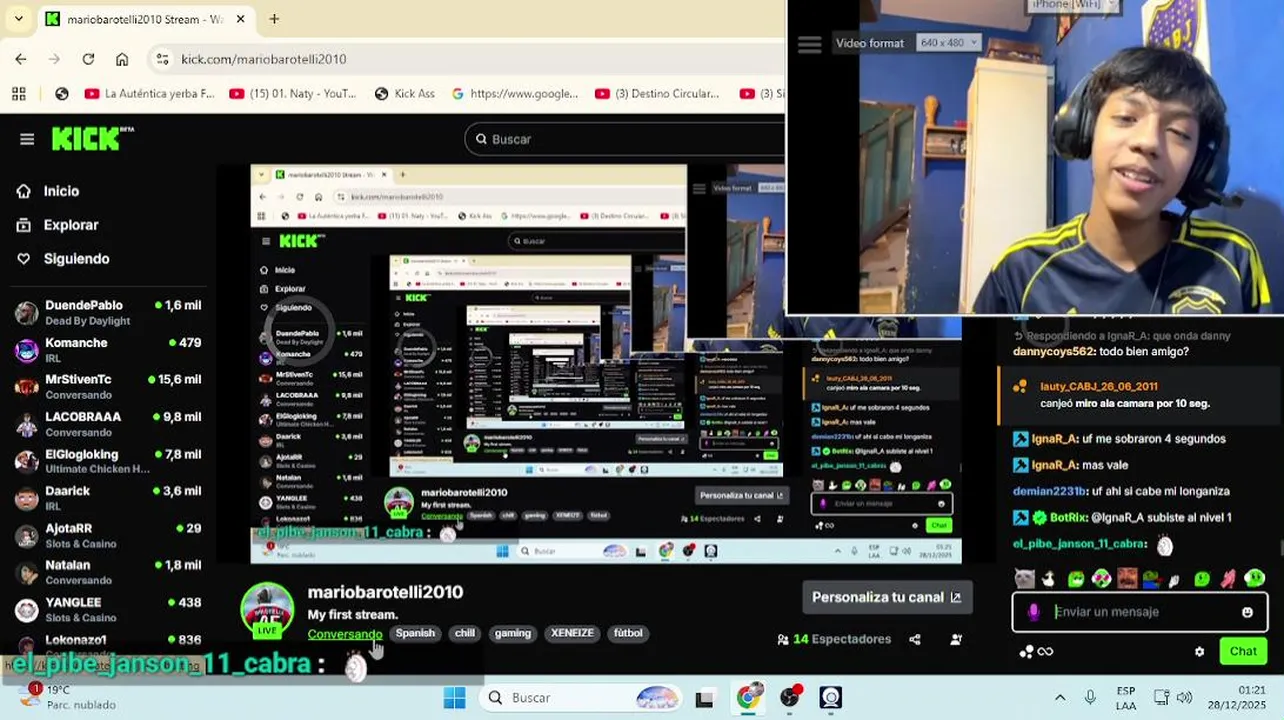Open Natalan channel in sidebar
This screenshot has width=1284, height=720.
[x=108, y=572]
